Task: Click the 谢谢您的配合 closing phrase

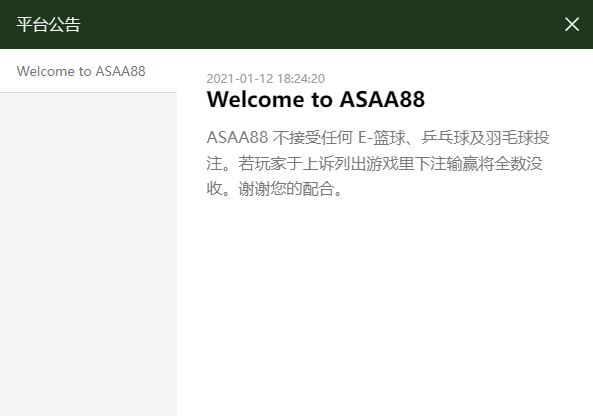Action: point(286,188)
